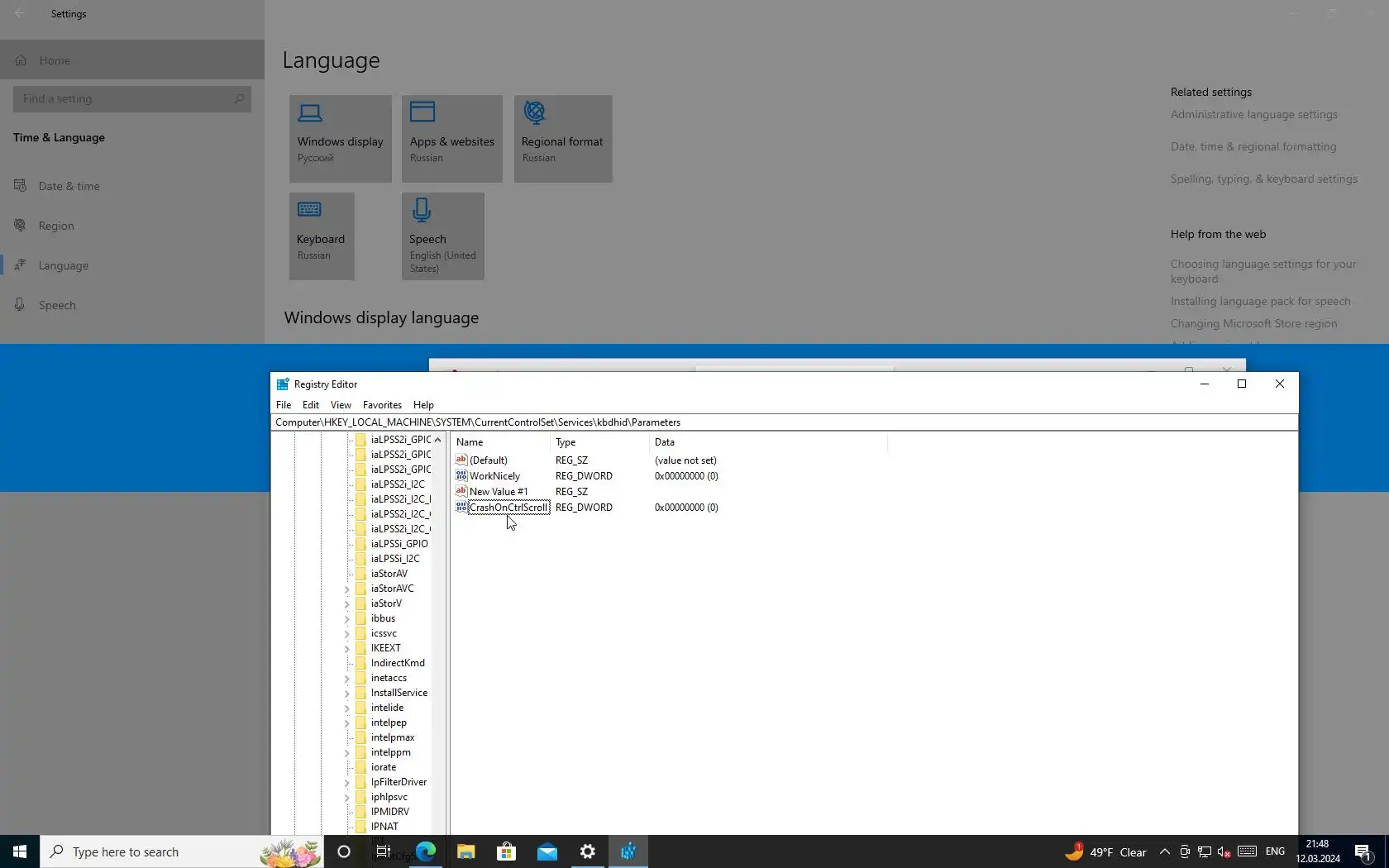Viewport: 1389px width, 868px height.
Task: Click the CrashOnCtrlScroll name edit box
Action: pyautogui.click(x=508, y=508)
